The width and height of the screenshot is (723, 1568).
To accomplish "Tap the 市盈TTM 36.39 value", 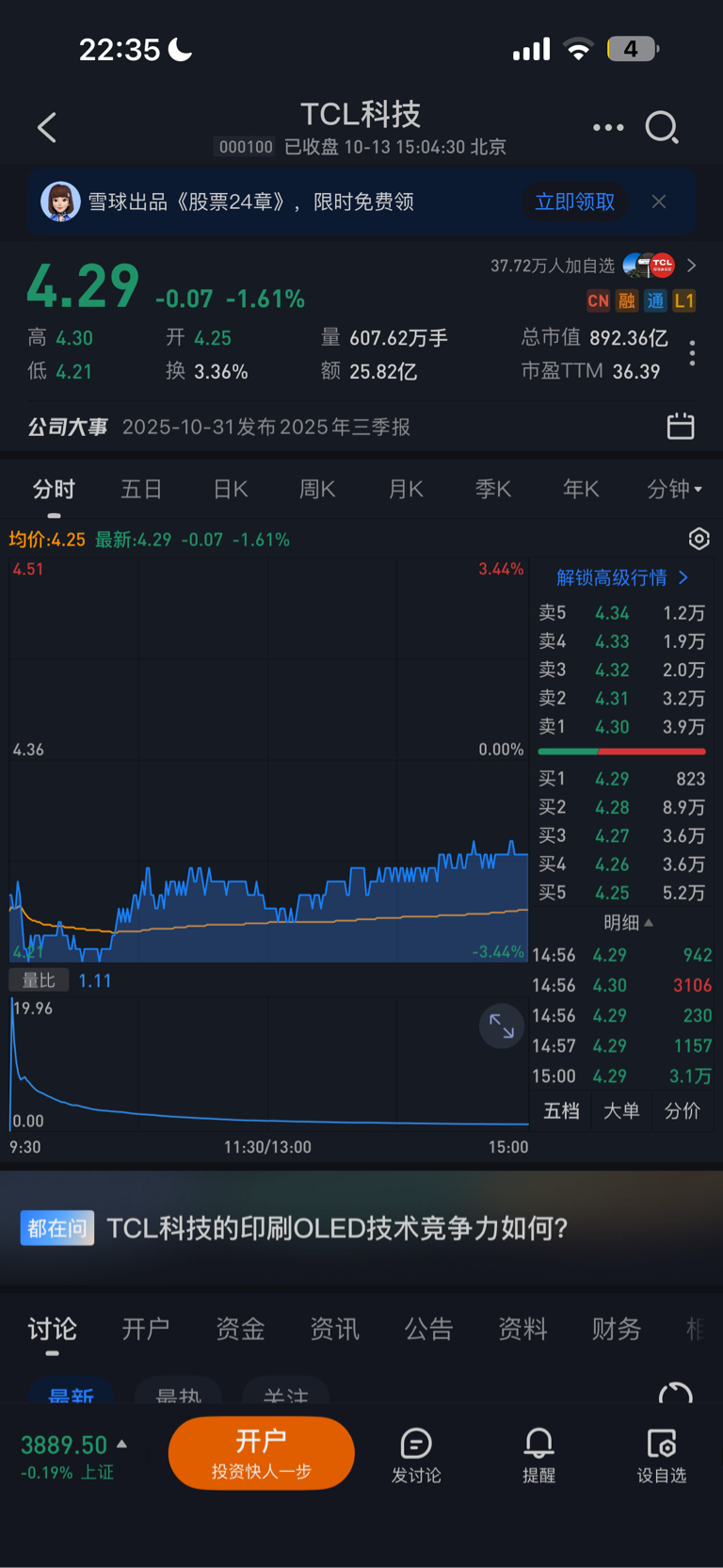I will tap(636, 371).
